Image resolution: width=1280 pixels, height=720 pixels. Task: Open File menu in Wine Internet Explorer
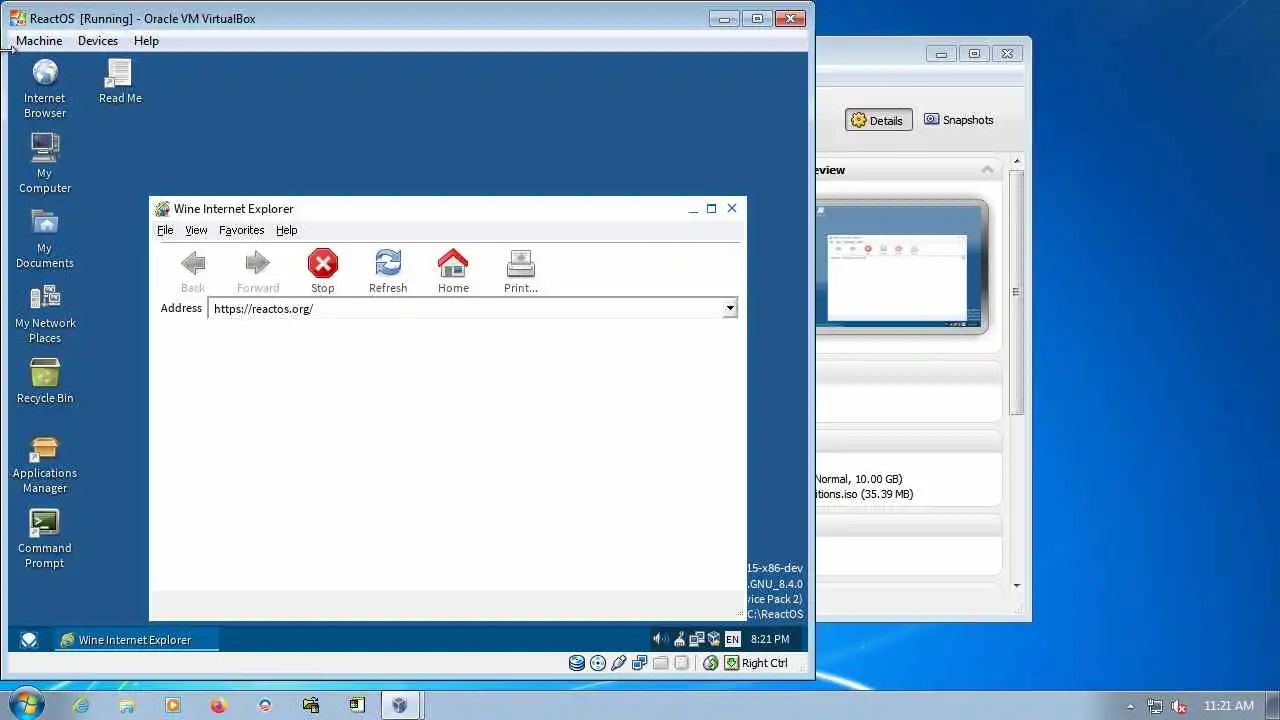(165, 230)
